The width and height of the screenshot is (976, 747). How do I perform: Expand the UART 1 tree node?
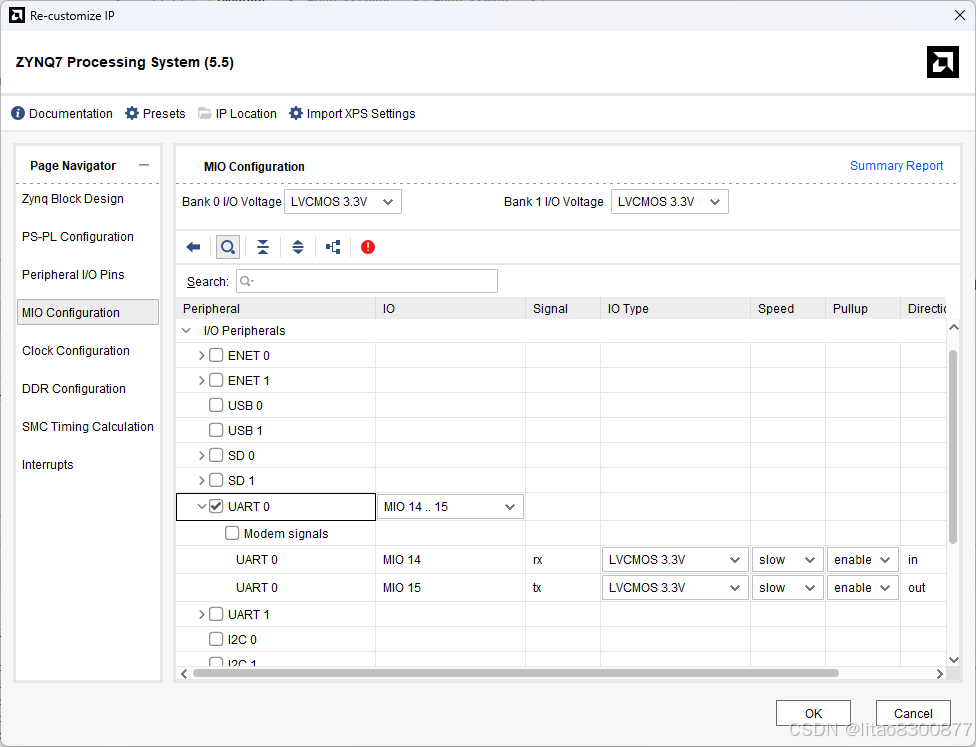coord(201,614)
